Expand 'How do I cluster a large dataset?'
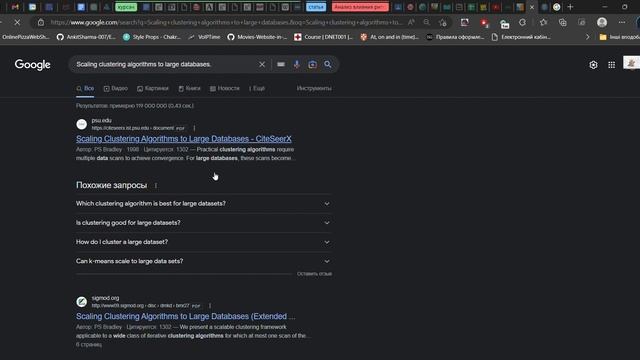 [x=203, y=242]
